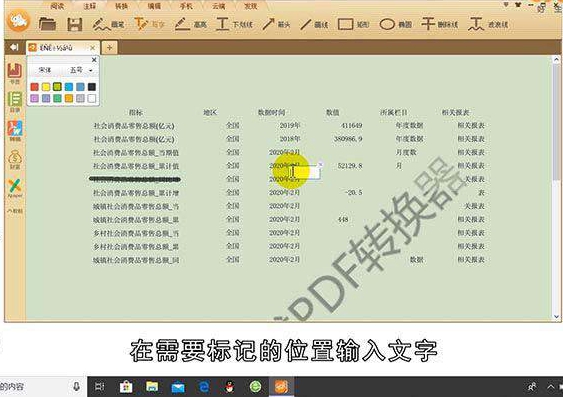Select the 画线 line tool
This screenshot has width=563, height=397.
[314, 24]
